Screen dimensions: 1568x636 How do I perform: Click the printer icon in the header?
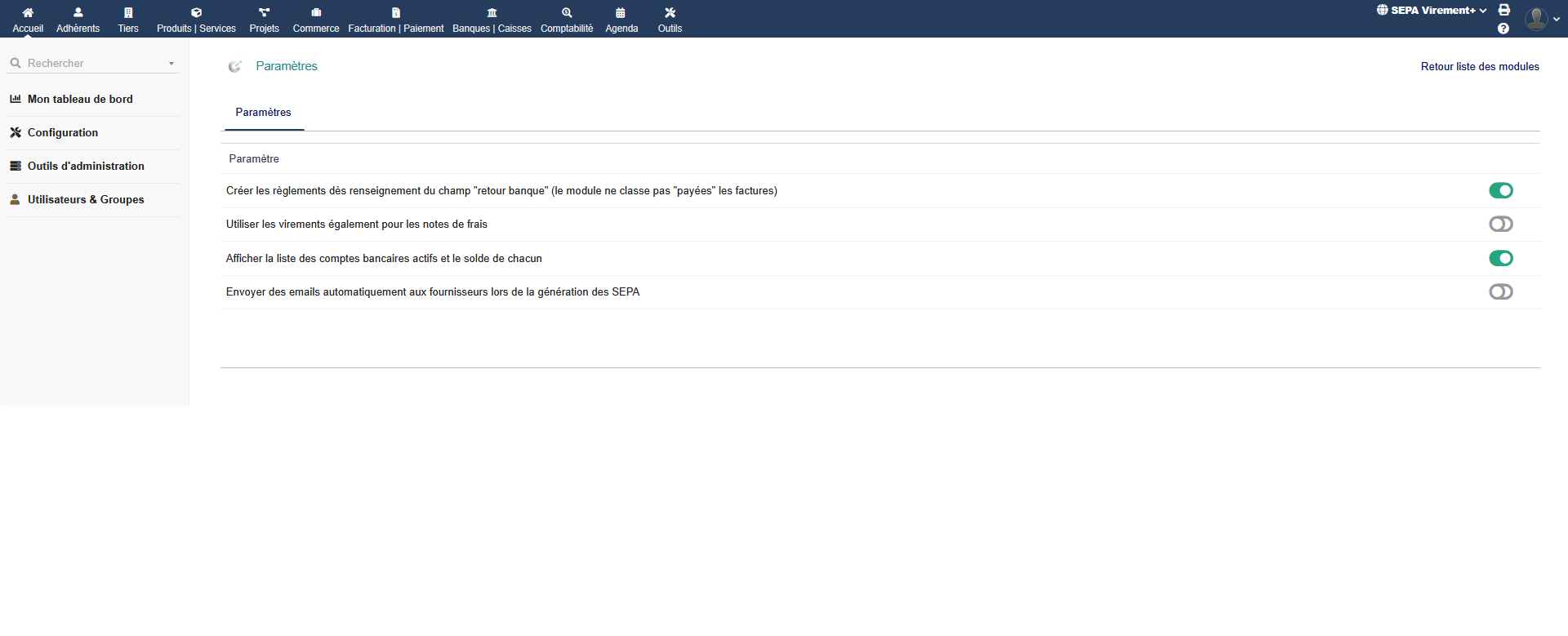coord(1503,10)
